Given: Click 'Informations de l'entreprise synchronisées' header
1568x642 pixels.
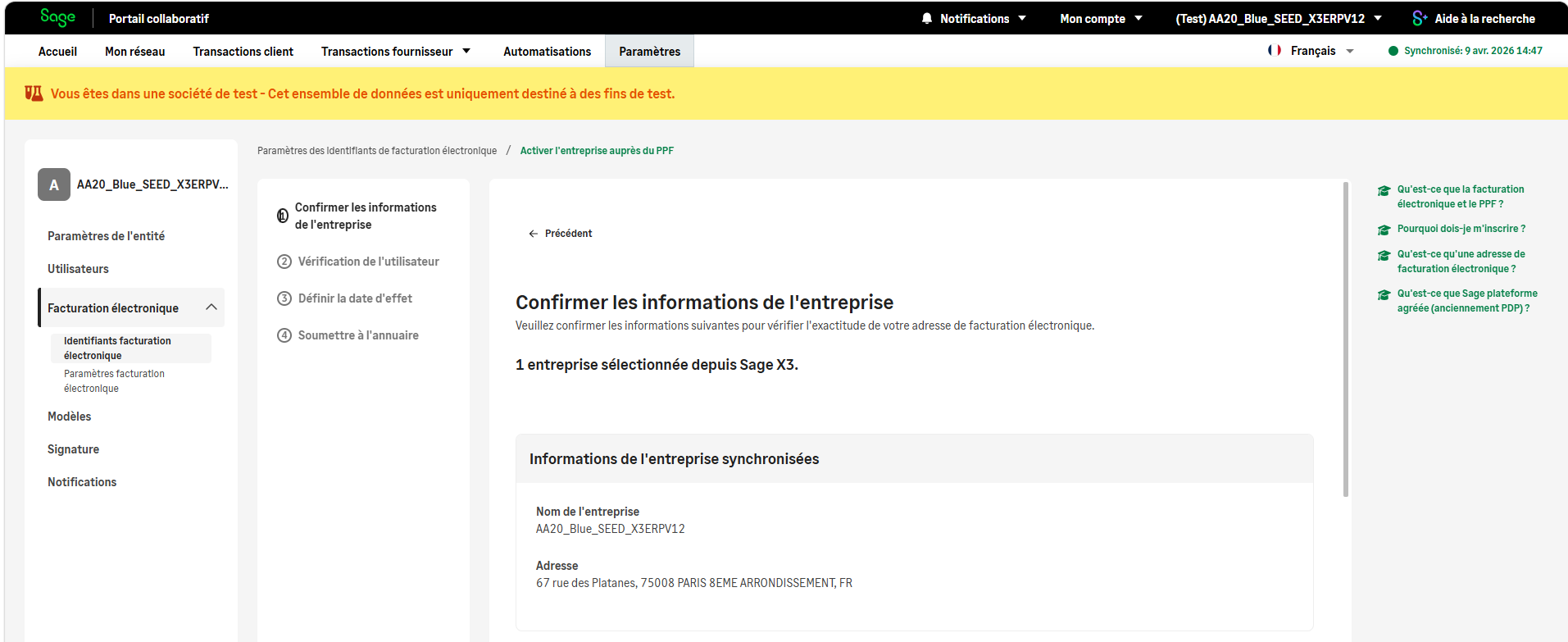Looking at the screenshot, I should (674, 459).
